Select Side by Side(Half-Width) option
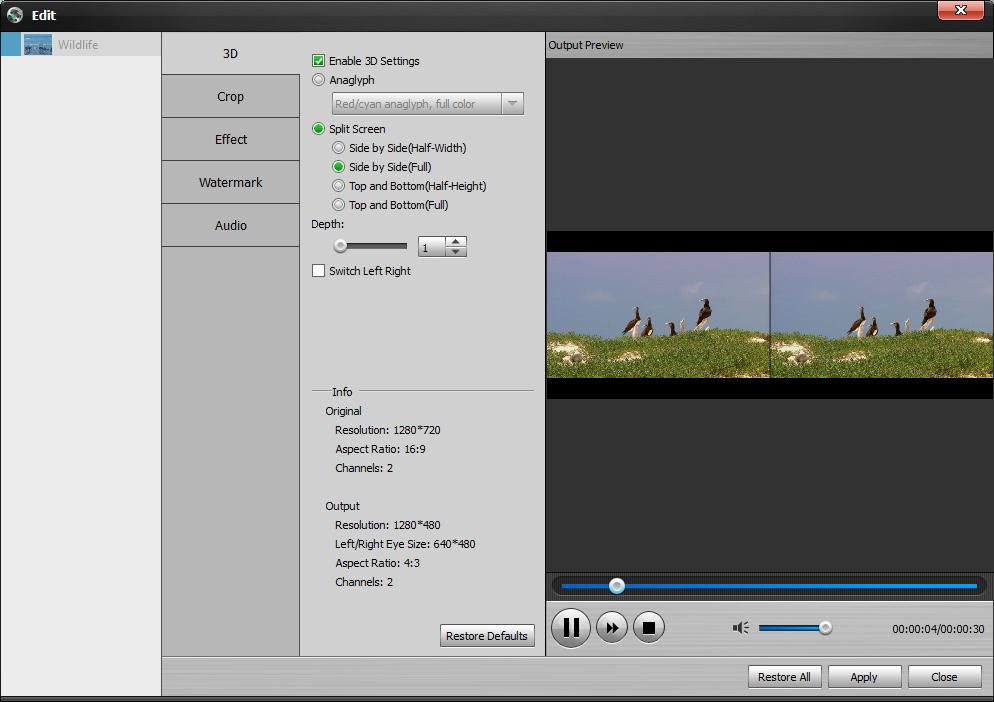The width and height of the screenshot is (994, 702). tap(338, 148)
